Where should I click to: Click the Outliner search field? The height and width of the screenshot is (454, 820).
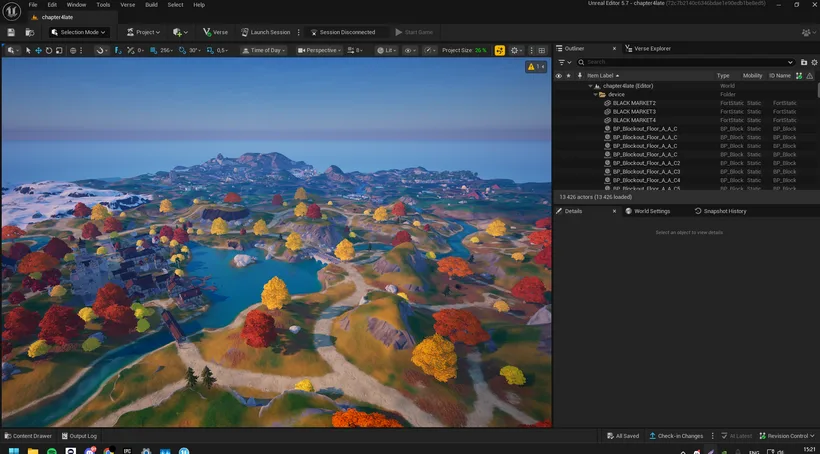tap(686, 62)
